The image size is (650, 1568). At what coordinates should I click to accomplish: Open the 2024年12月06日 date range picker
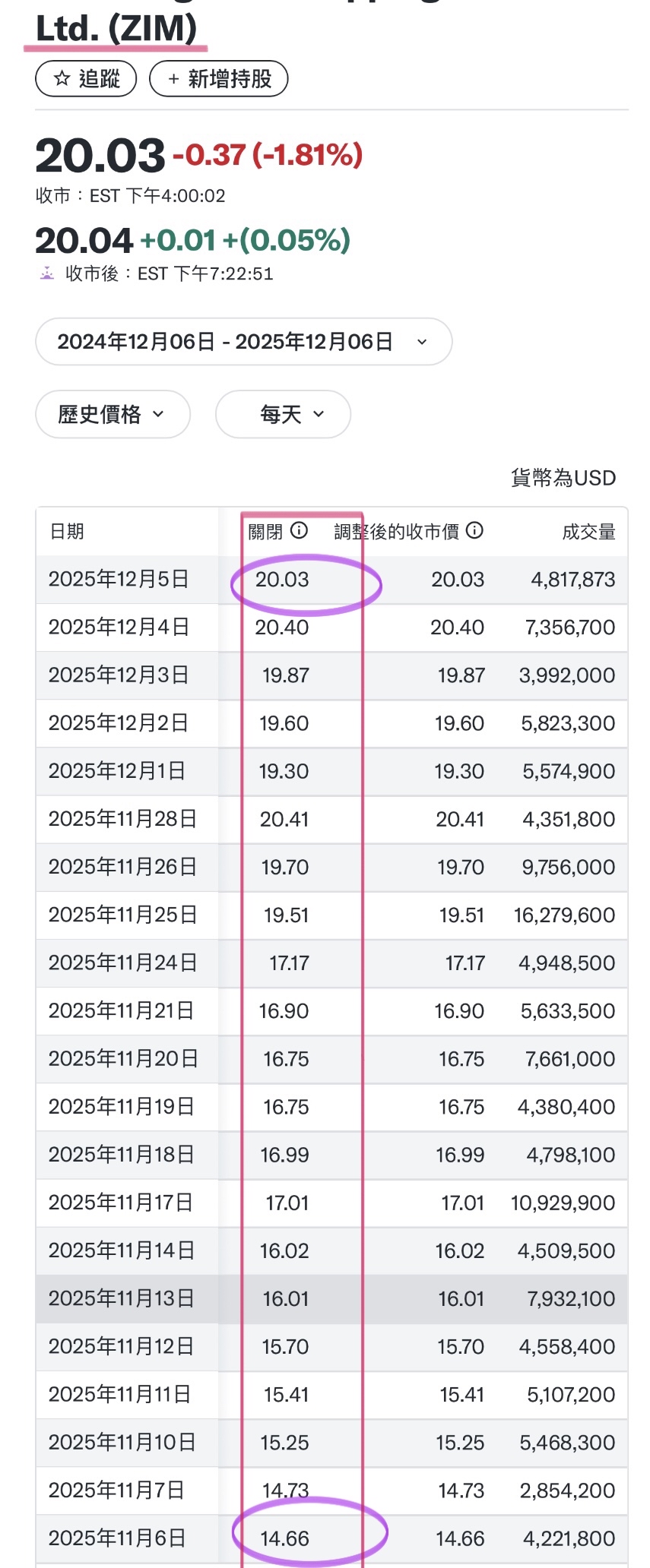(x=243, y=341)
